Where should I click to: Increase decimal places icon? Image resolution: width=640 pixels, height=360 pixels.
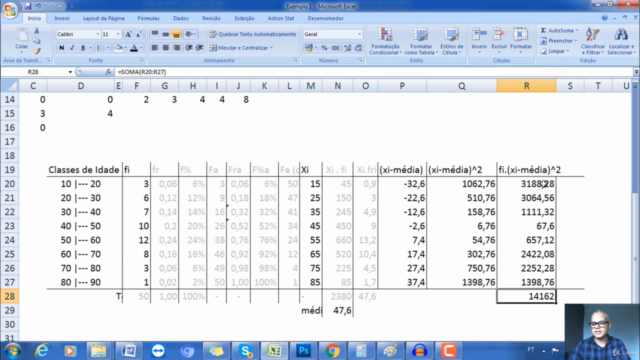point(348,48)
